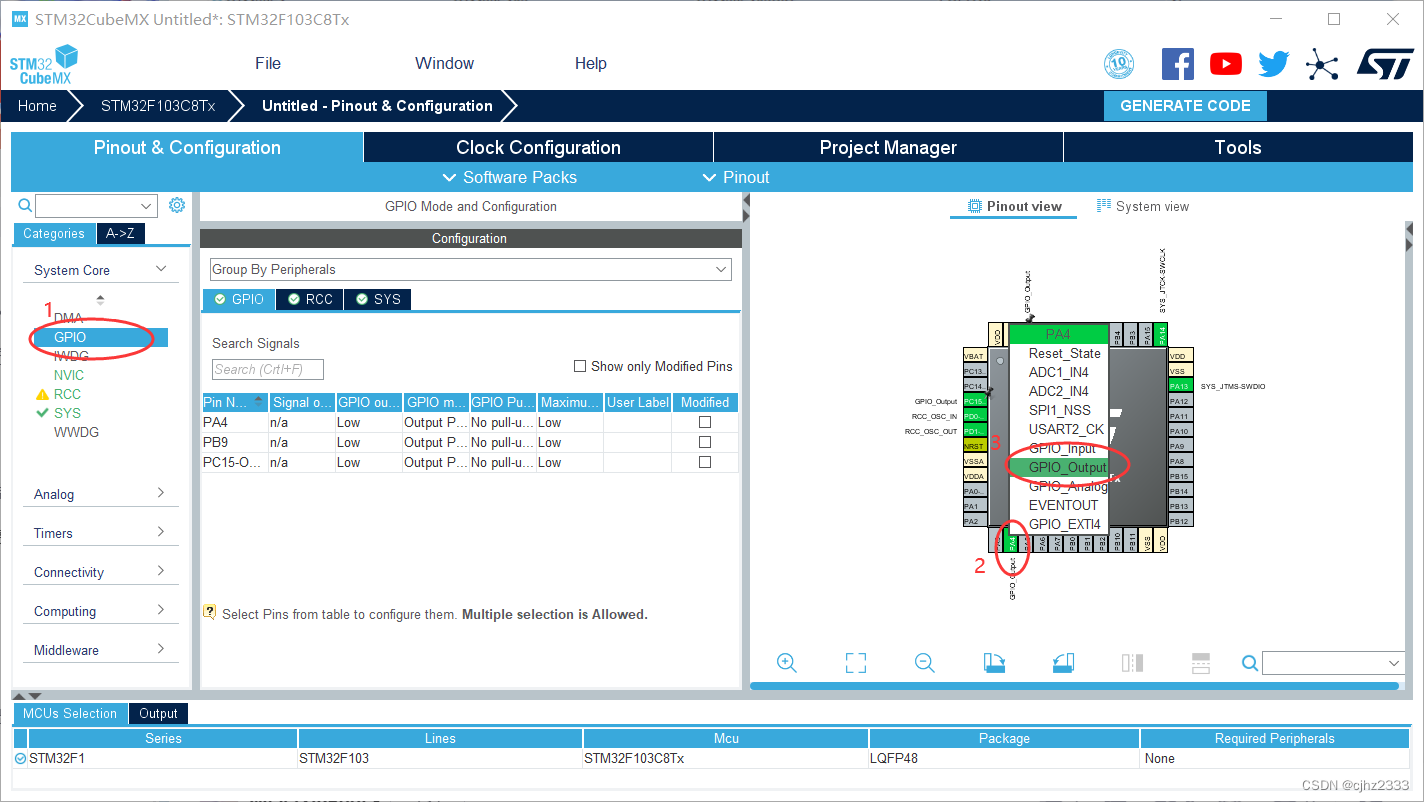Toggle Modified checkbox for PC15 row

(705, 462)
